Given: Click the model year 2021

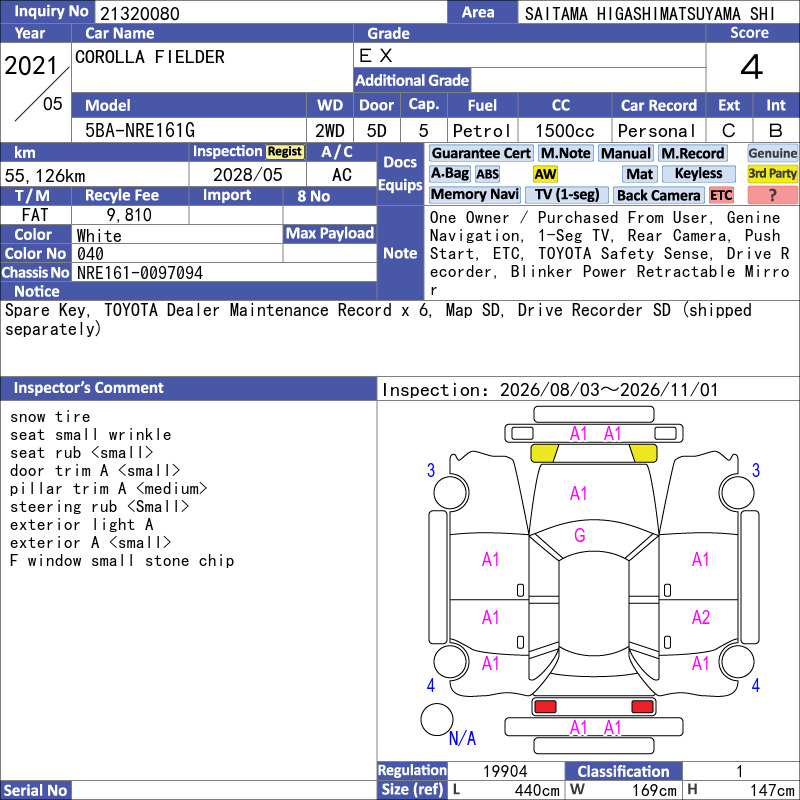Looking at the screenshot, I should coord(31,66).
